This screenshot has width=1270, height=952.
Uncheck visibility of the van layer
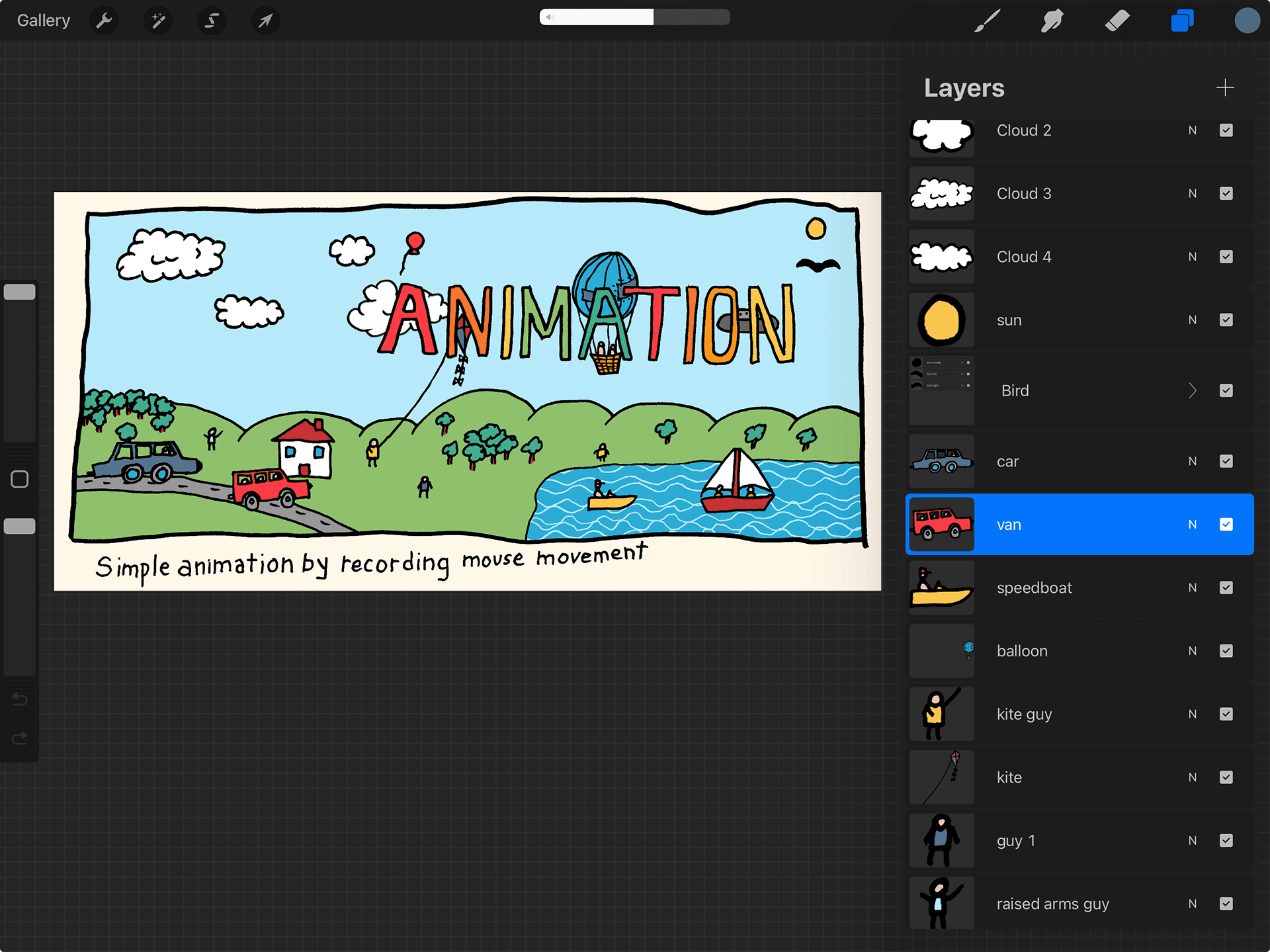[1226, 525]
